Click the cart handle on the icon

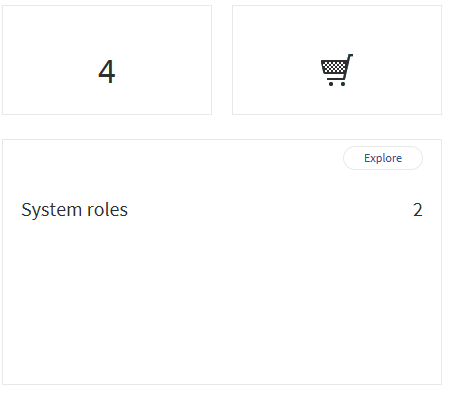350,57
